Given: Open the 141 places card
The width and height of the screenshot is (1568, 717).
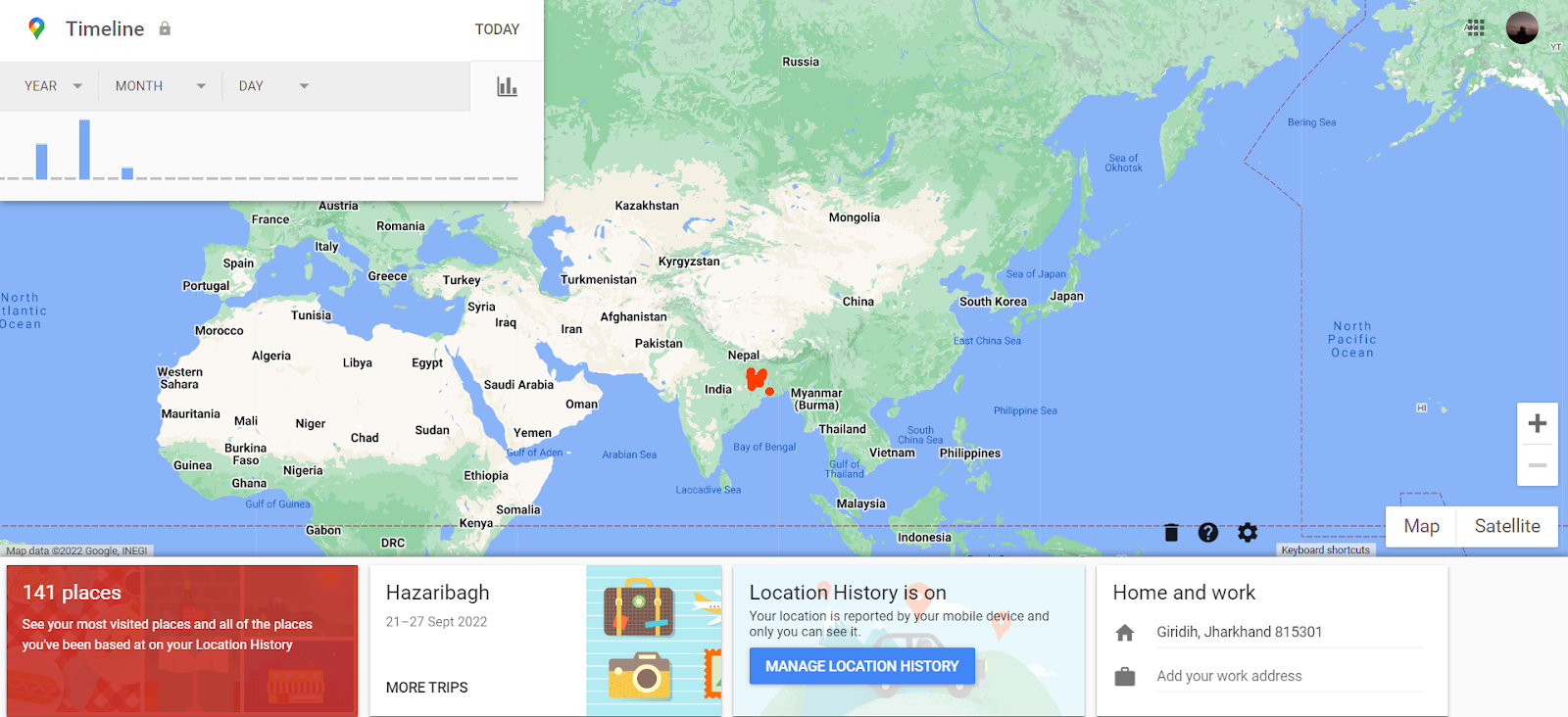Looking at the screenshot, I should point(182,641).
